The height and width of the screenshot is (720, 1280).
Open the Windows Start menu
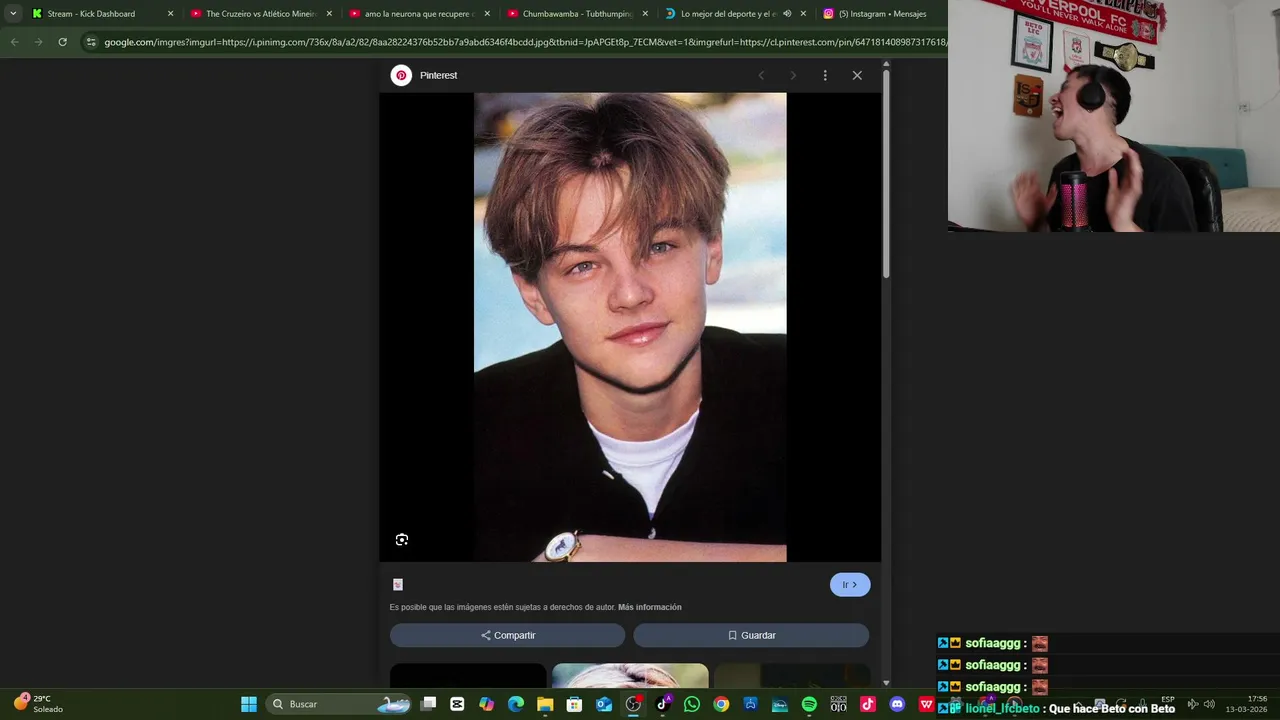click(x=249, y=704)
